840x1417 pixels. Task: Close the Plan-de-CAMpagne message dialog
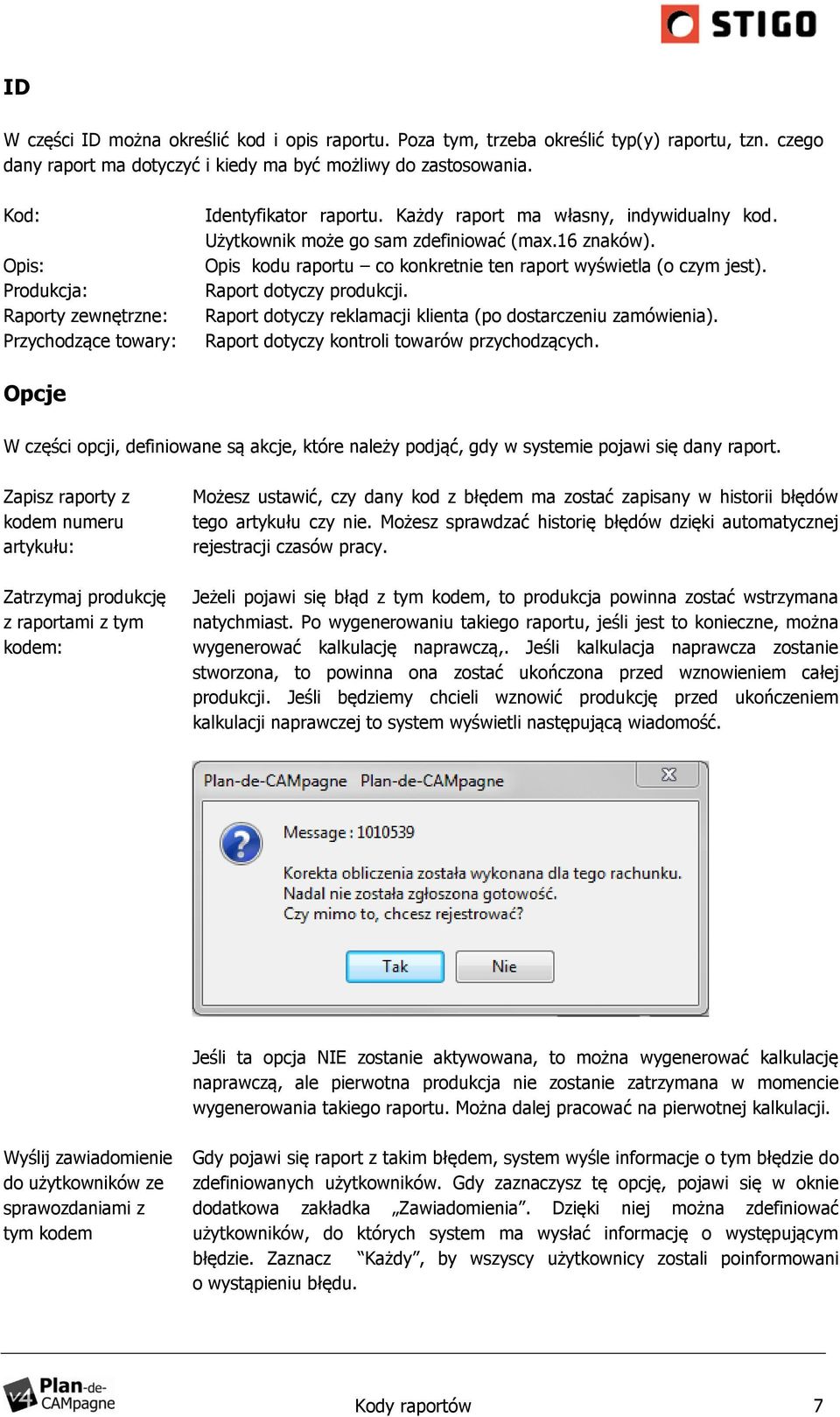pos(668,775)
